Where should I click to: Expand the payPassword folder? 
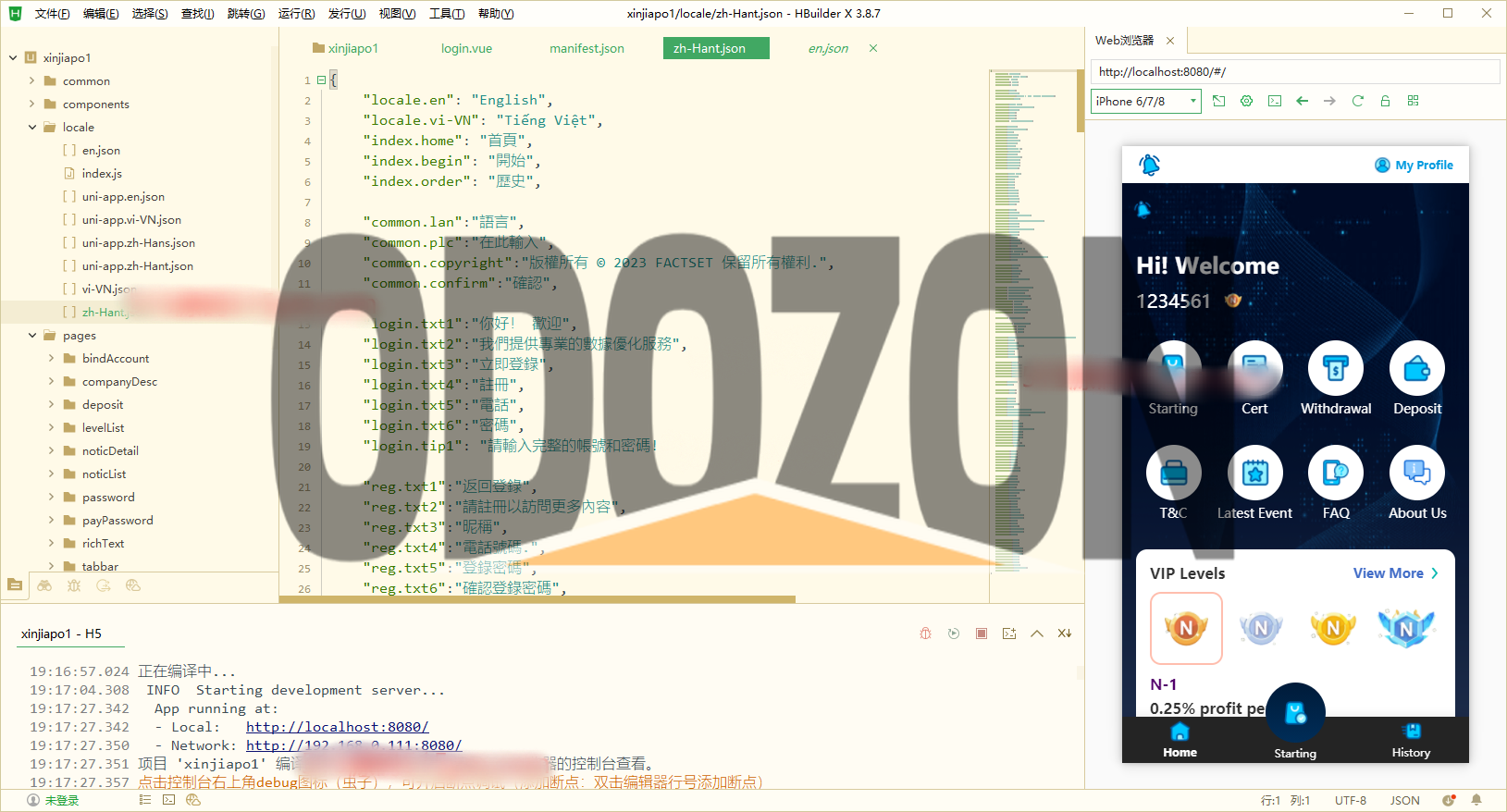51,520
